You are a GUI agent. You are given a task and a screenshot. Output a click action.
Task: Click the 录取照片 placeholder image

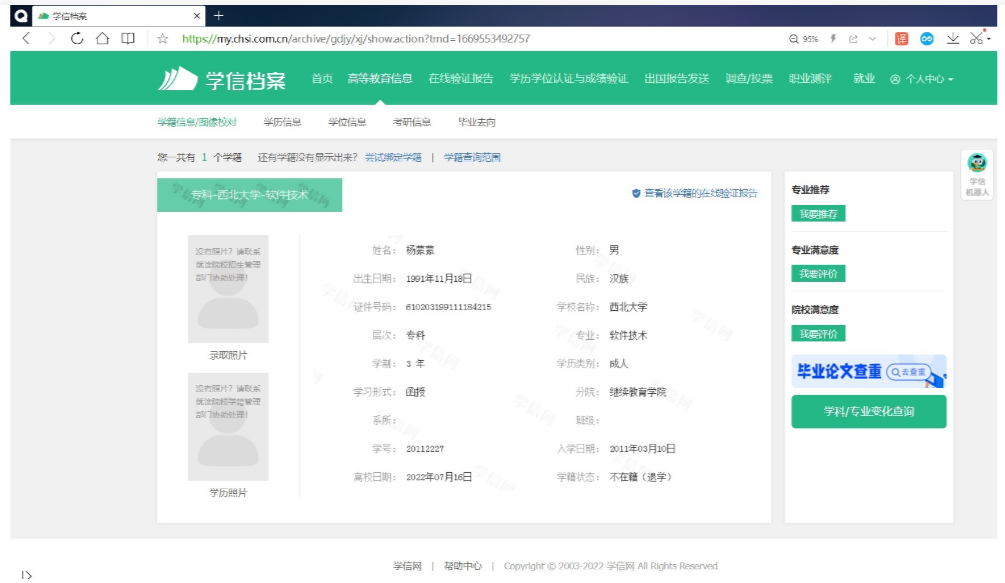click(x=228, y=289)
